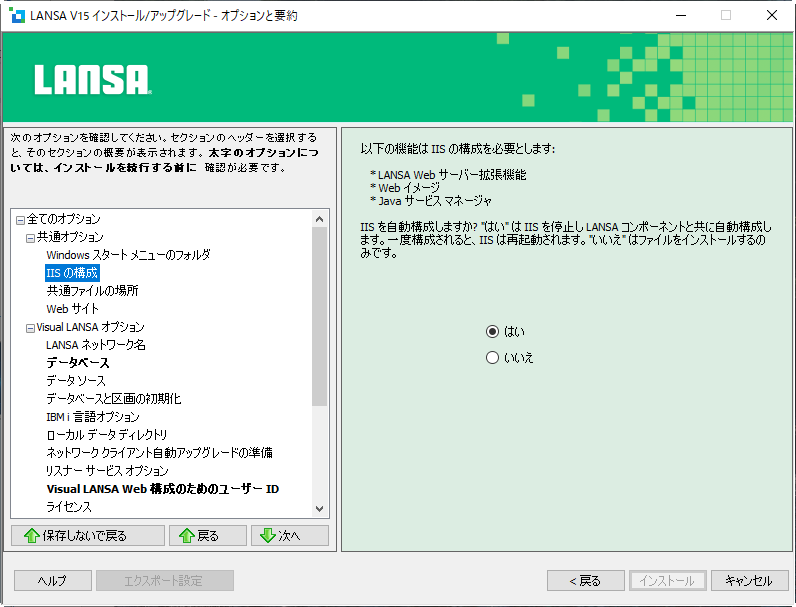Select the Visual LANSA オプション section header
The height and width of the screenshot is (607, 796).
(x=90, y=327)
